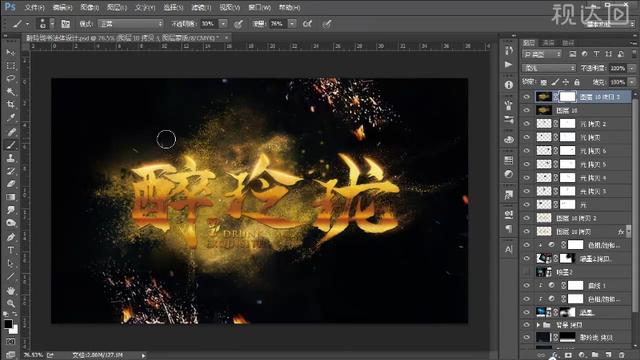Open the layer blending mode dropdown
The height and width of the screenshot is (360, 640).
549,68
